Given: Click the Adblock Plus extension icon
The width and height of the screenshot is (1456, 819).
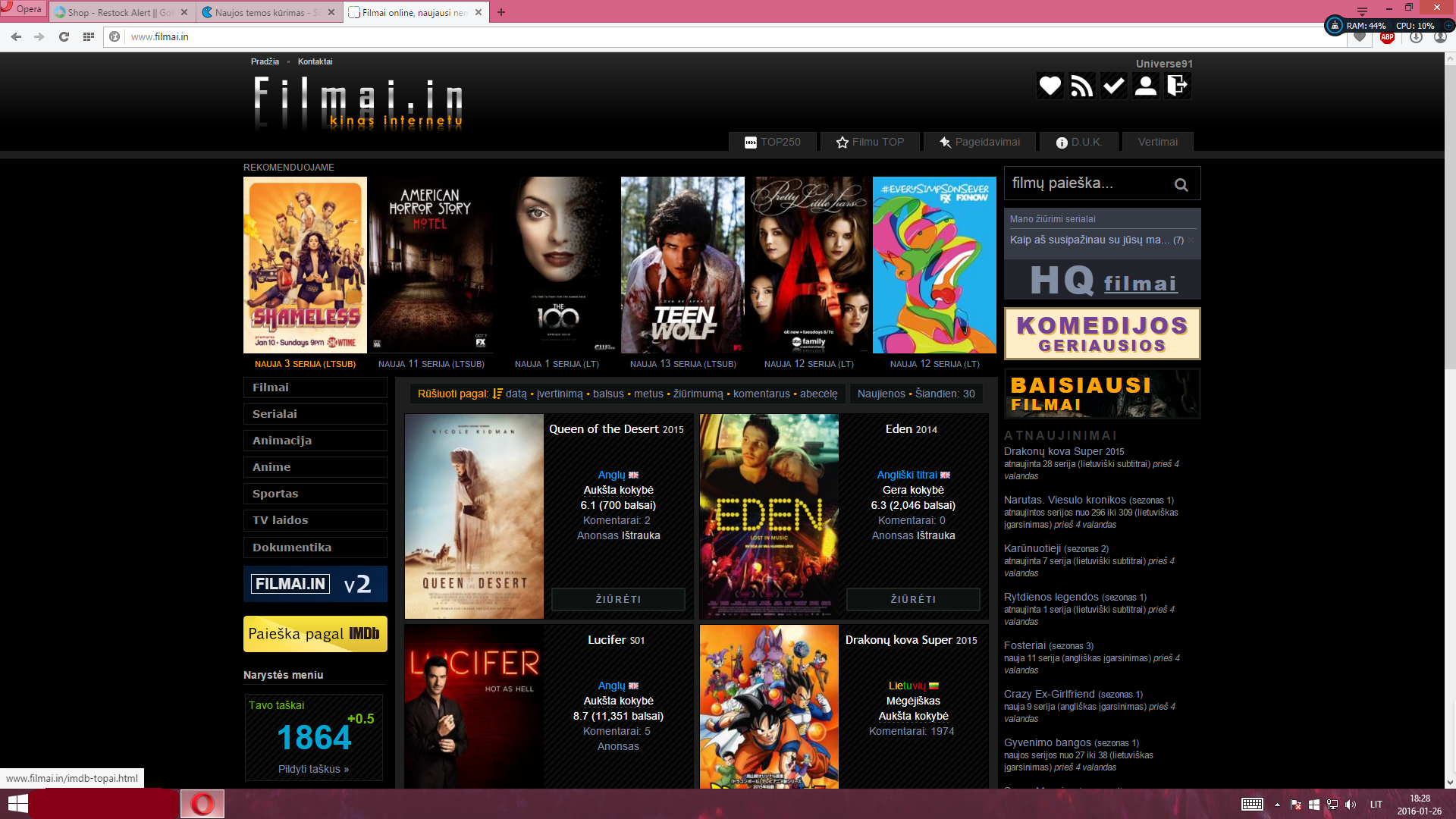Looking at the screenshot, I should [x=1387, y=36].
